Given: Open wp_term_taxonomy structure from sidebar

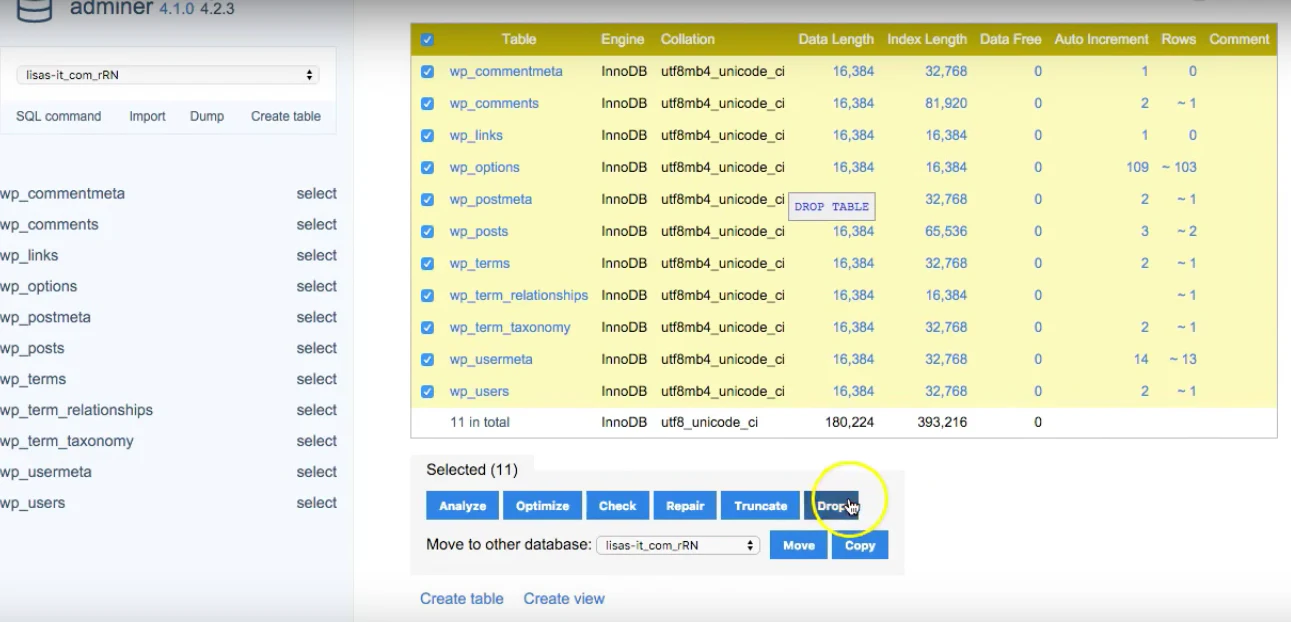Looking at the screenshot, I should coord(67,442).
